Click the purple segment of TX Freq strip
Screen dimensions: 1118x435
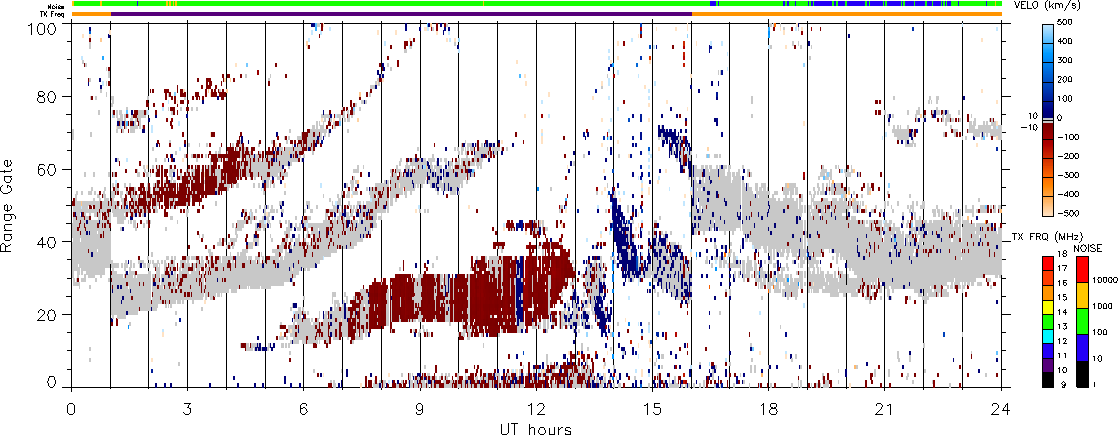point(401,14)
